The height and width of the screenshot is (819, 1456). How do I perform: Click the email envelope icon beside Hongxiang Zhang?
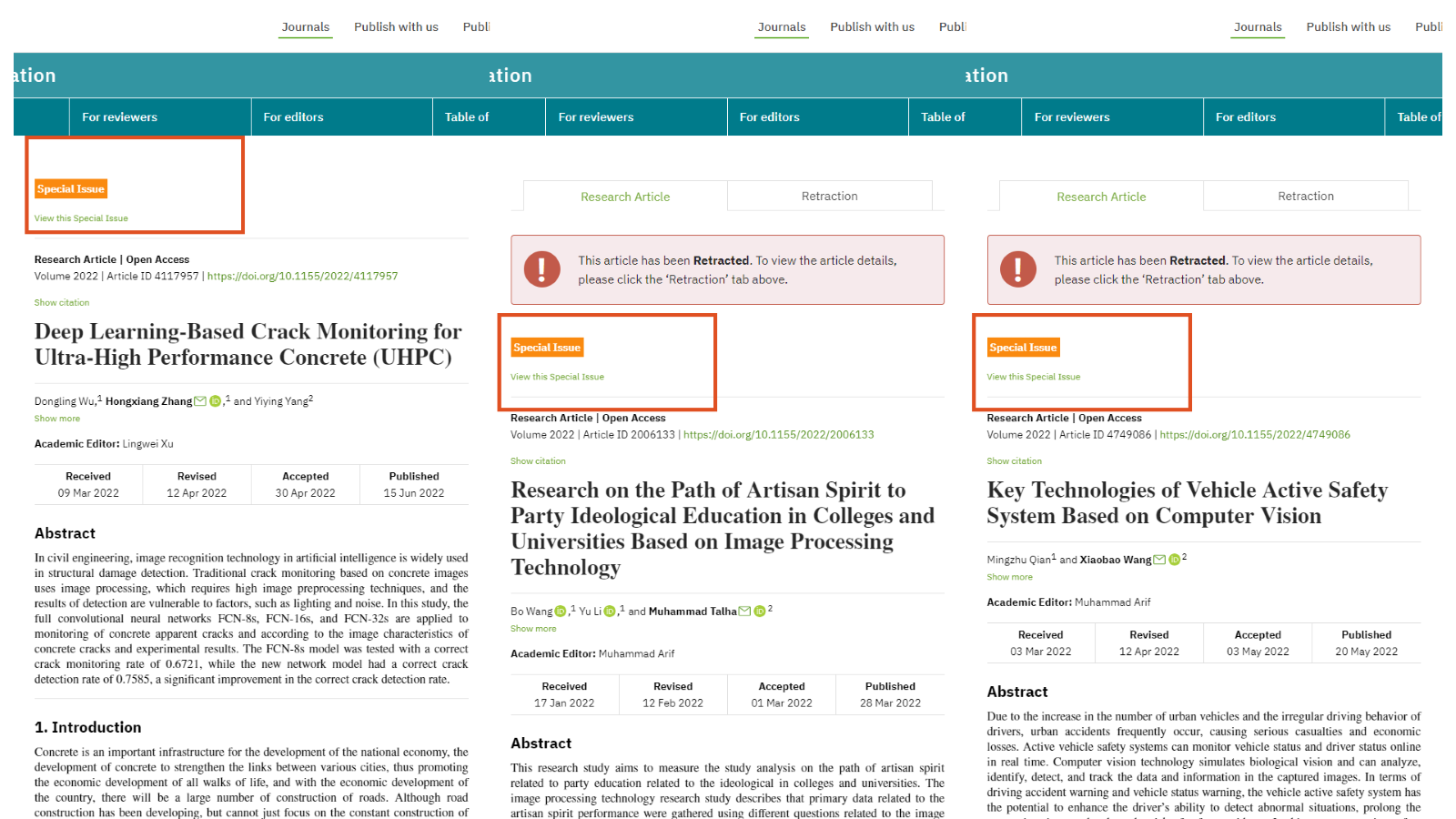[200, 401]
